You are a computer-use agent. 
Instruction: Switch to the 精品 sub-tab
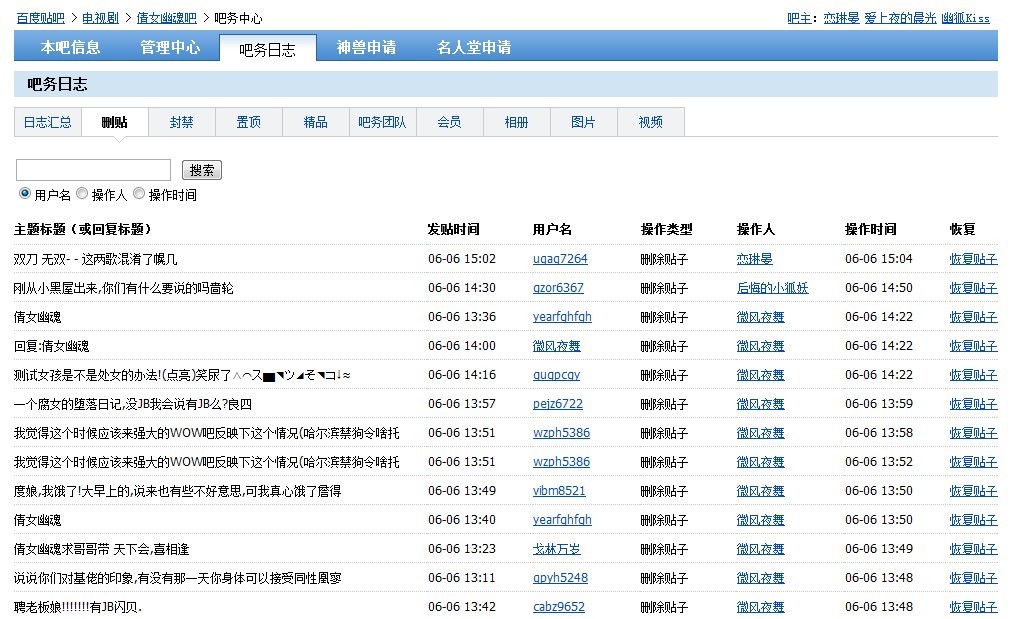click(x=315, y=122)
